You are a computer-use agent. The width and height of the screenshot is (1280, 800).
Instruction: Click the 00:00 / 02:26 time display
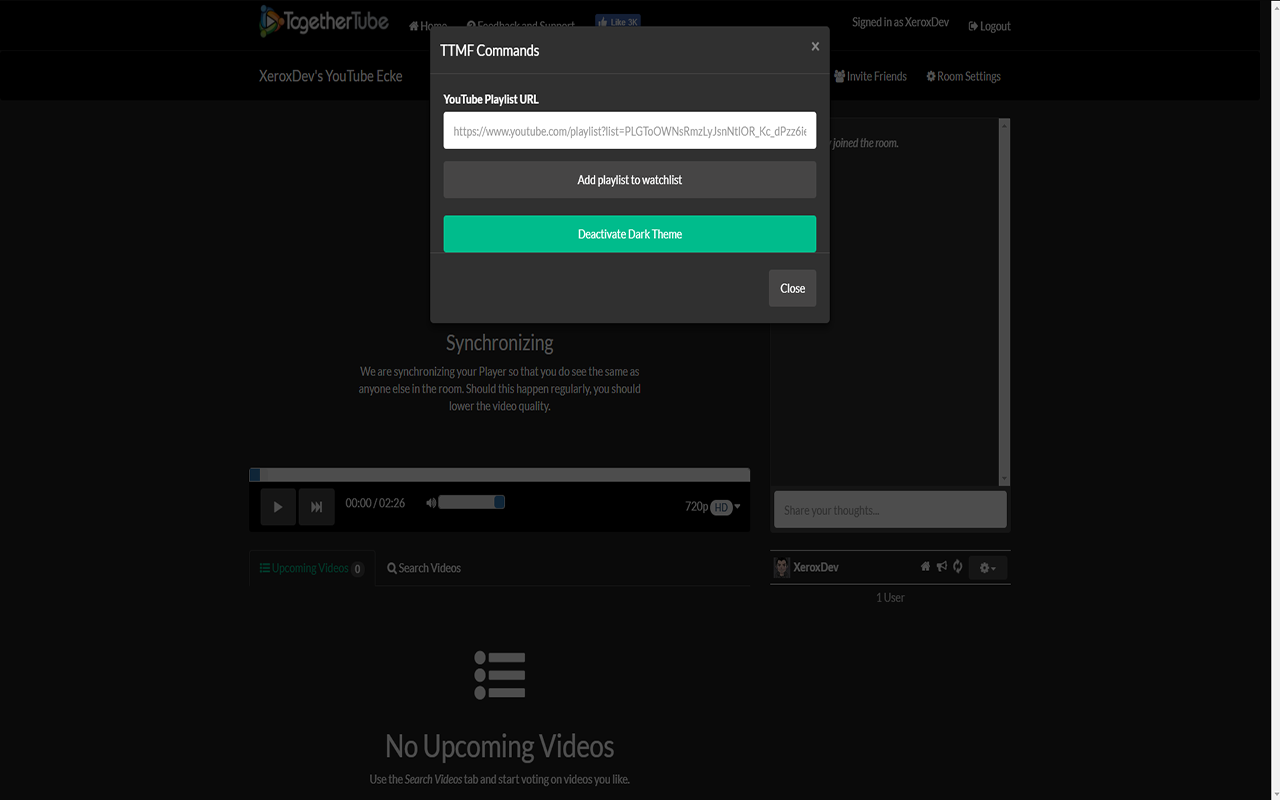pos(375,503)
